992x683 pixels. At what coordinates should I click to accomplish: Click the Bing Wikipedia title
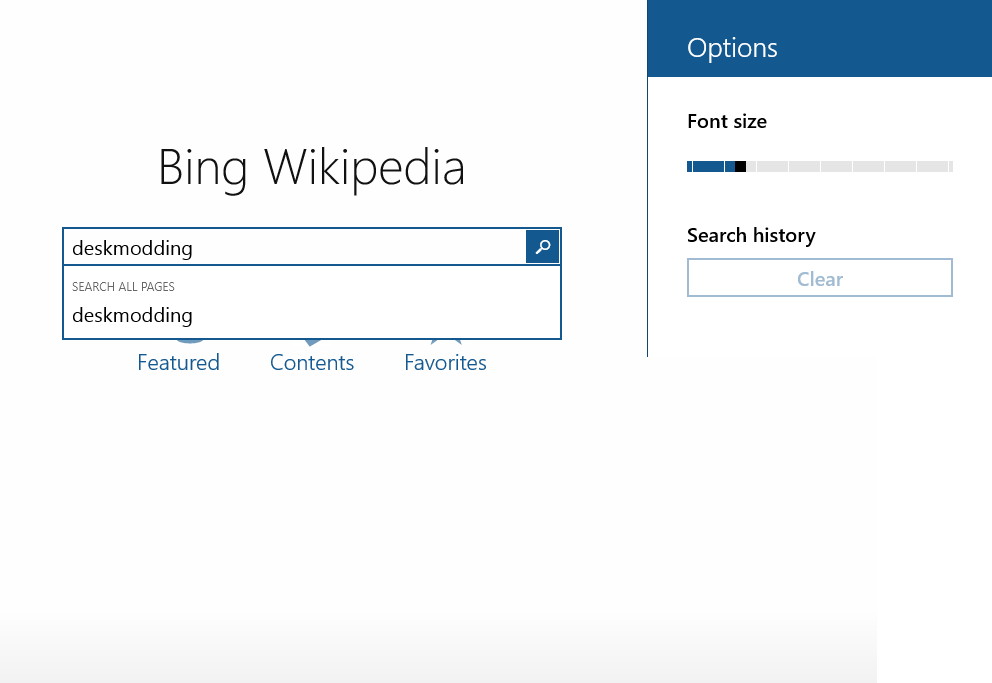pyautogui.click(x=311, y=167)
